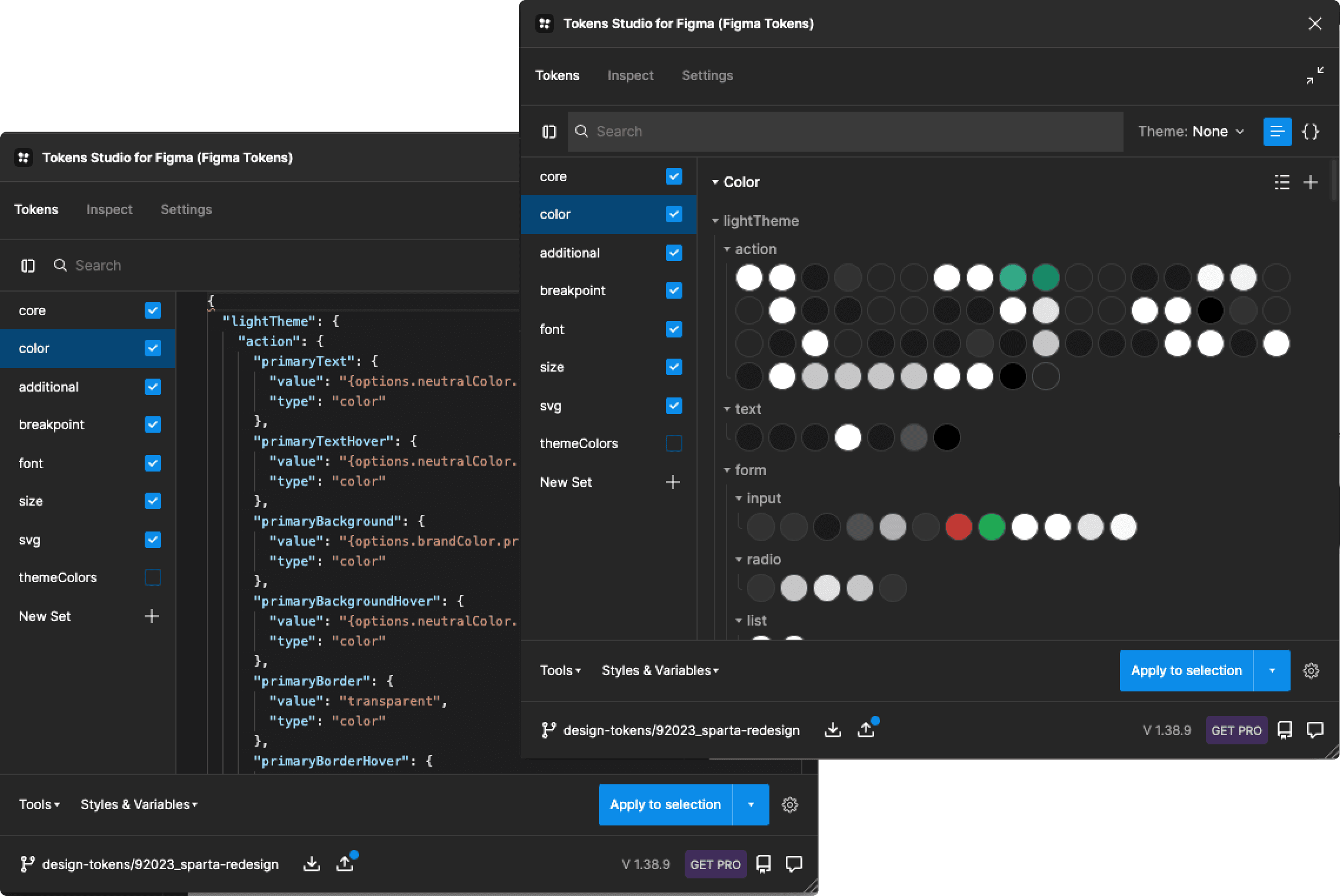Push to repository icon in front window
The width and height of the screenshot is (1340, 896).
pyautogui.click(x=866, y=730)
